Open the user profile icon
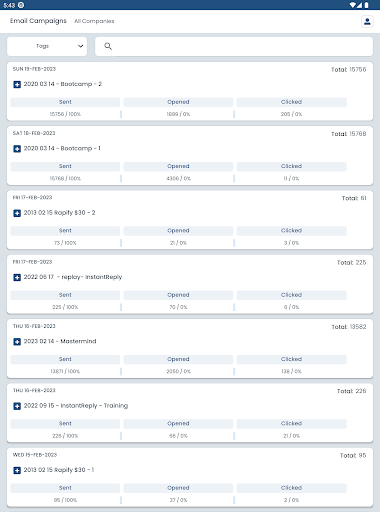This screenshot has height=512, width=380. (x=367, y=22)
